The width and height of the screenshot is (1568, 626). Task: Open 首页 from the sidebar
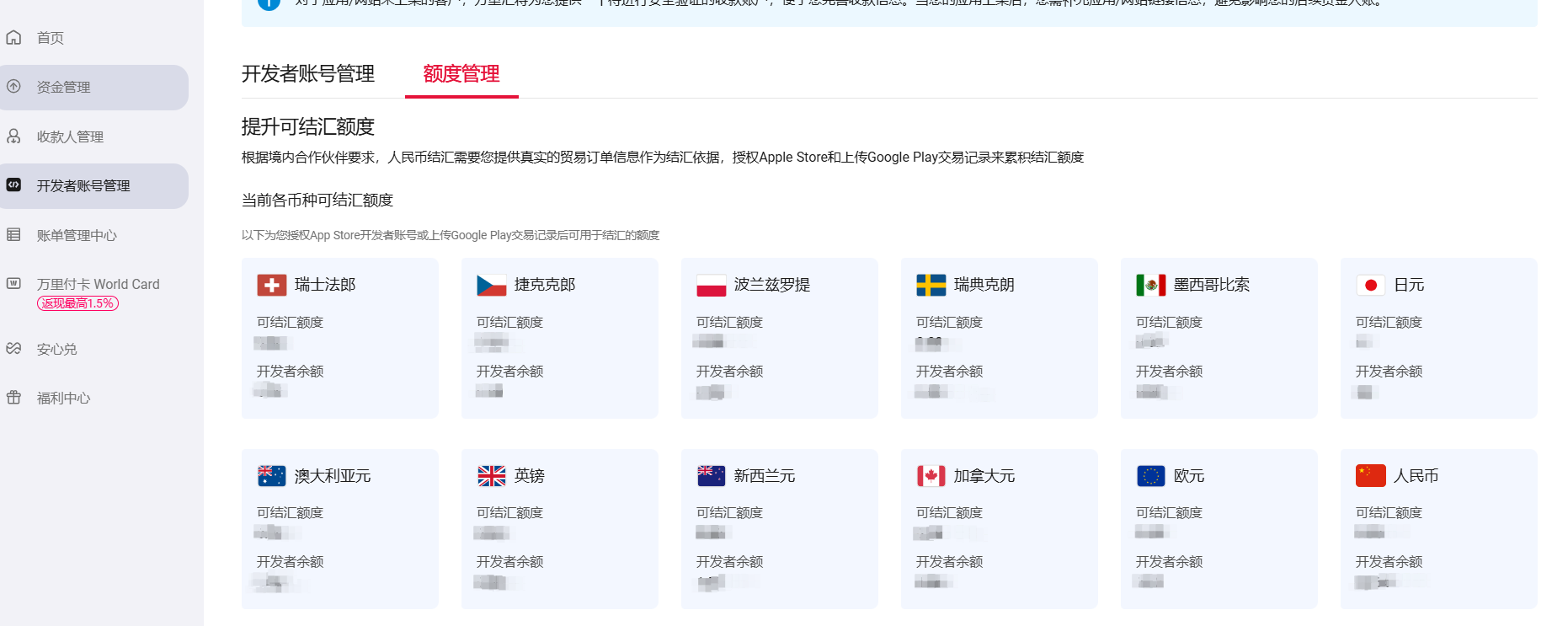tap(51, 38)
